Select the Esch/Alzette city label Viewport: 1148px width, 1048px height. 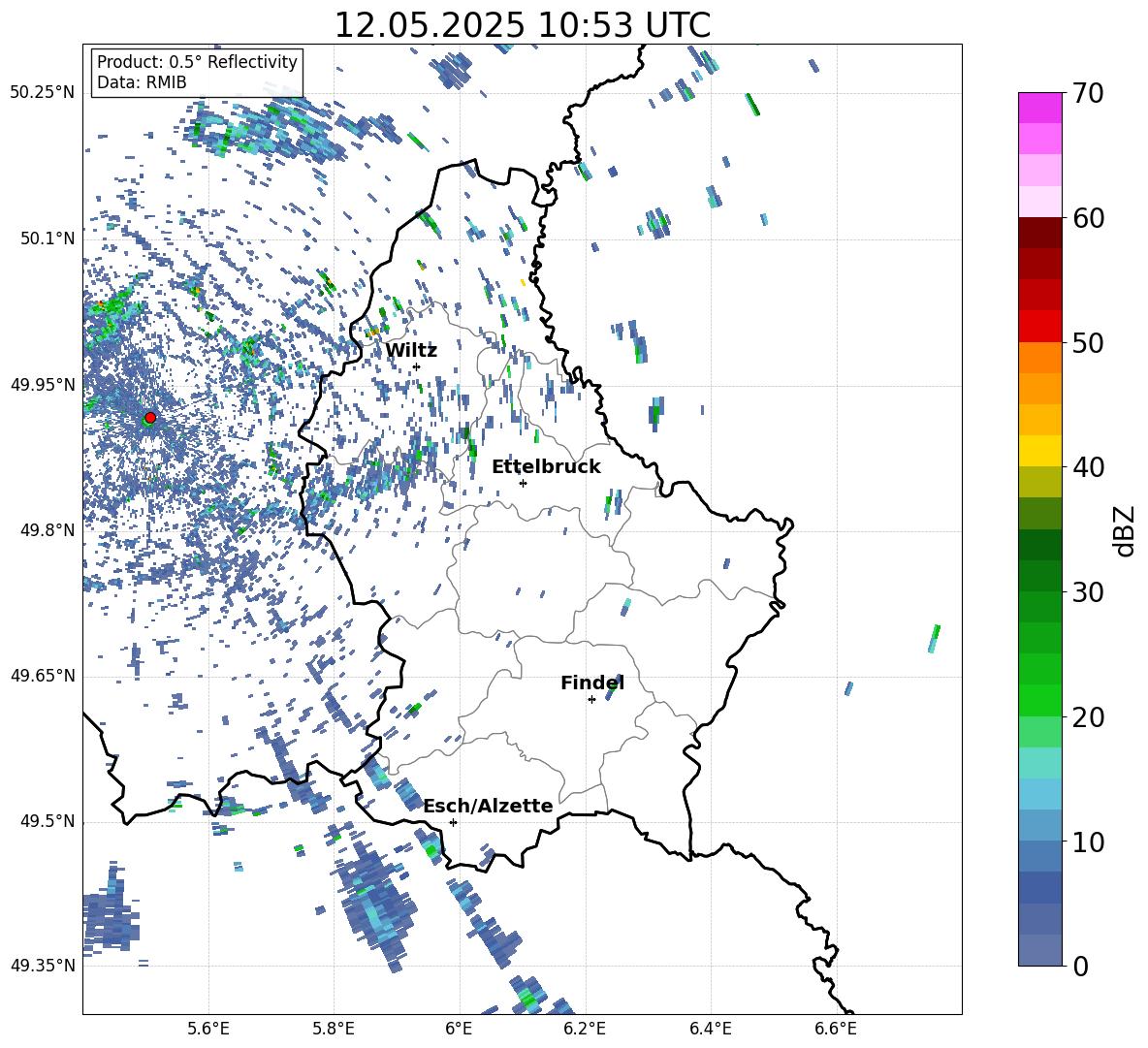pyautogui.click(x=489, y=806)
